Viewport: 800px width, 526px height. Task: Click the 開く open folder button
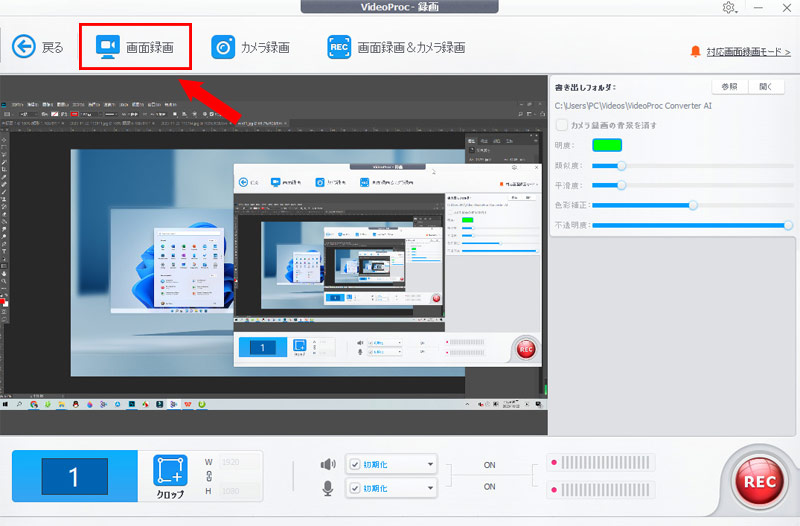coord(766,87)
